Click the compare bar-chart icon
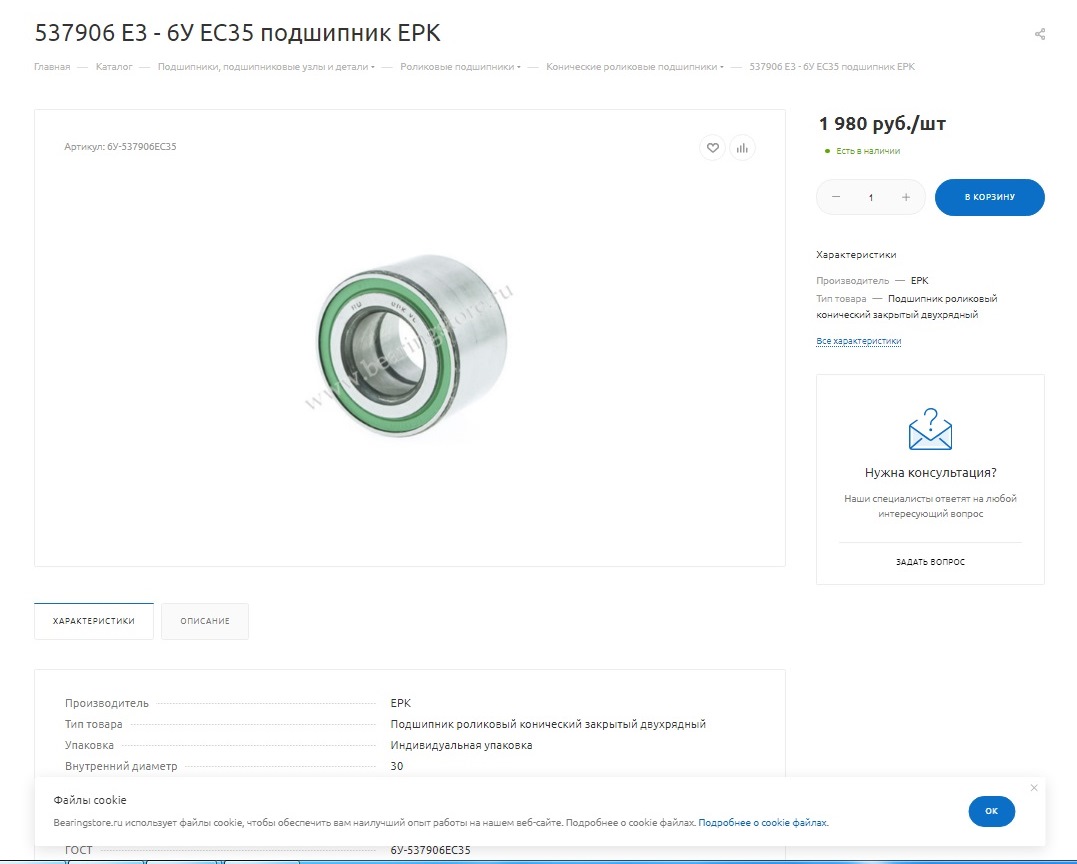1077x864 pixels. pos(742,148)
